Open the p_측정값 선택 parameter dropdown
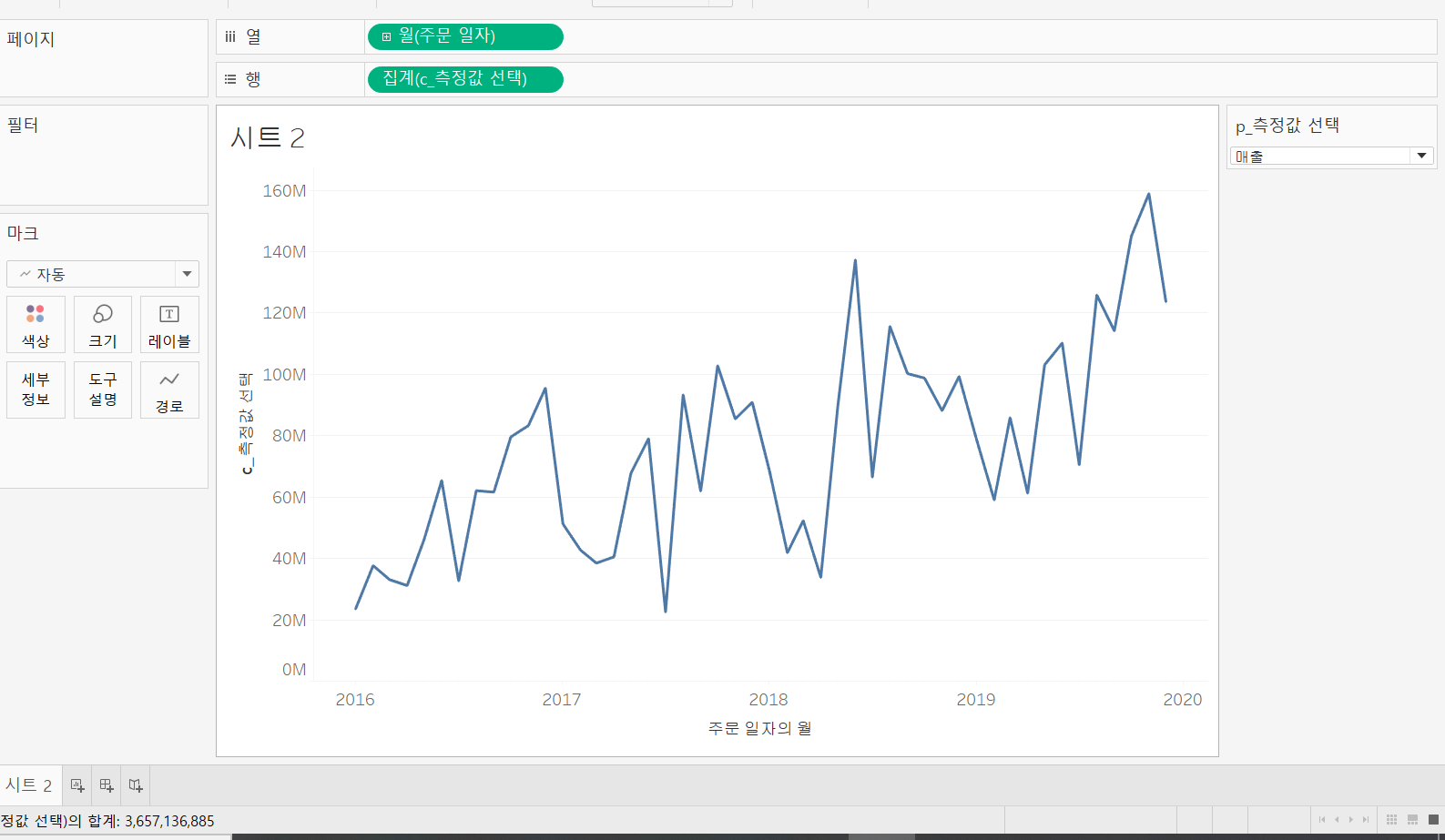Viewport: 1445px width, 840px height. [x=1331, y=157]
